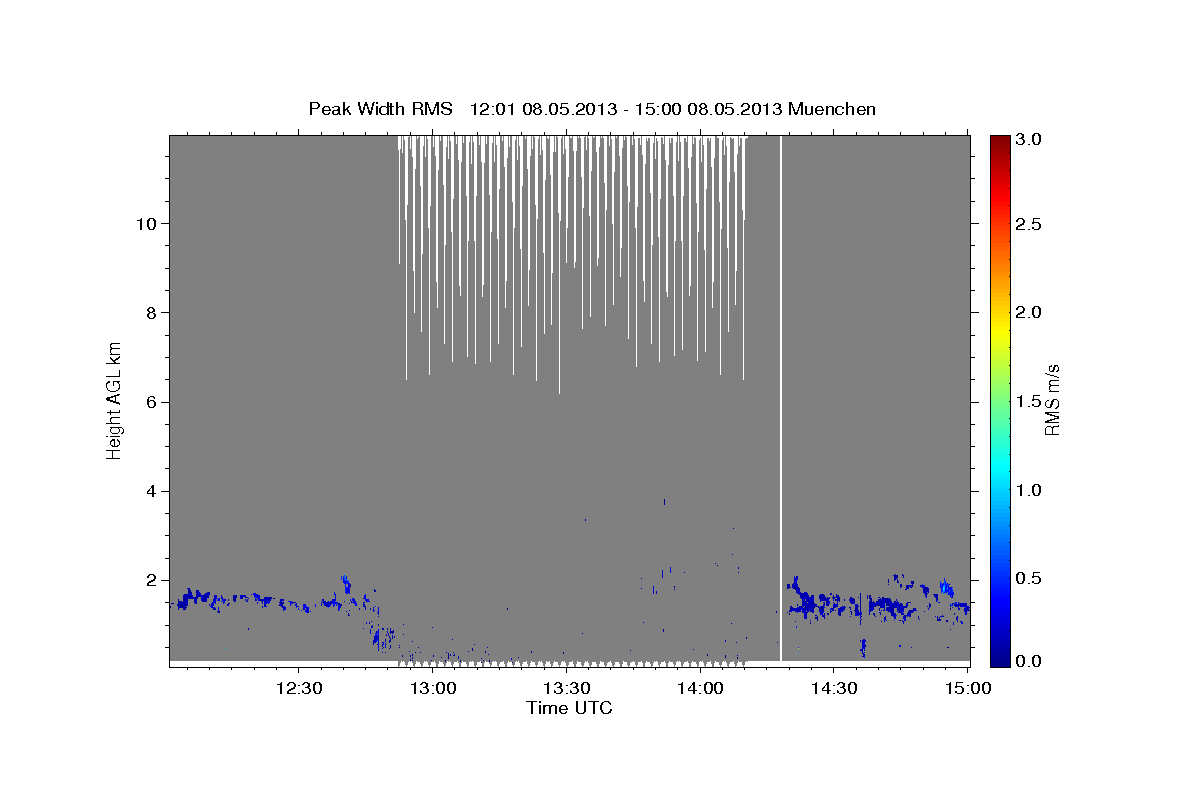
Task: Click the colorbar value 1.0
Action: (x=1029, y=490)
